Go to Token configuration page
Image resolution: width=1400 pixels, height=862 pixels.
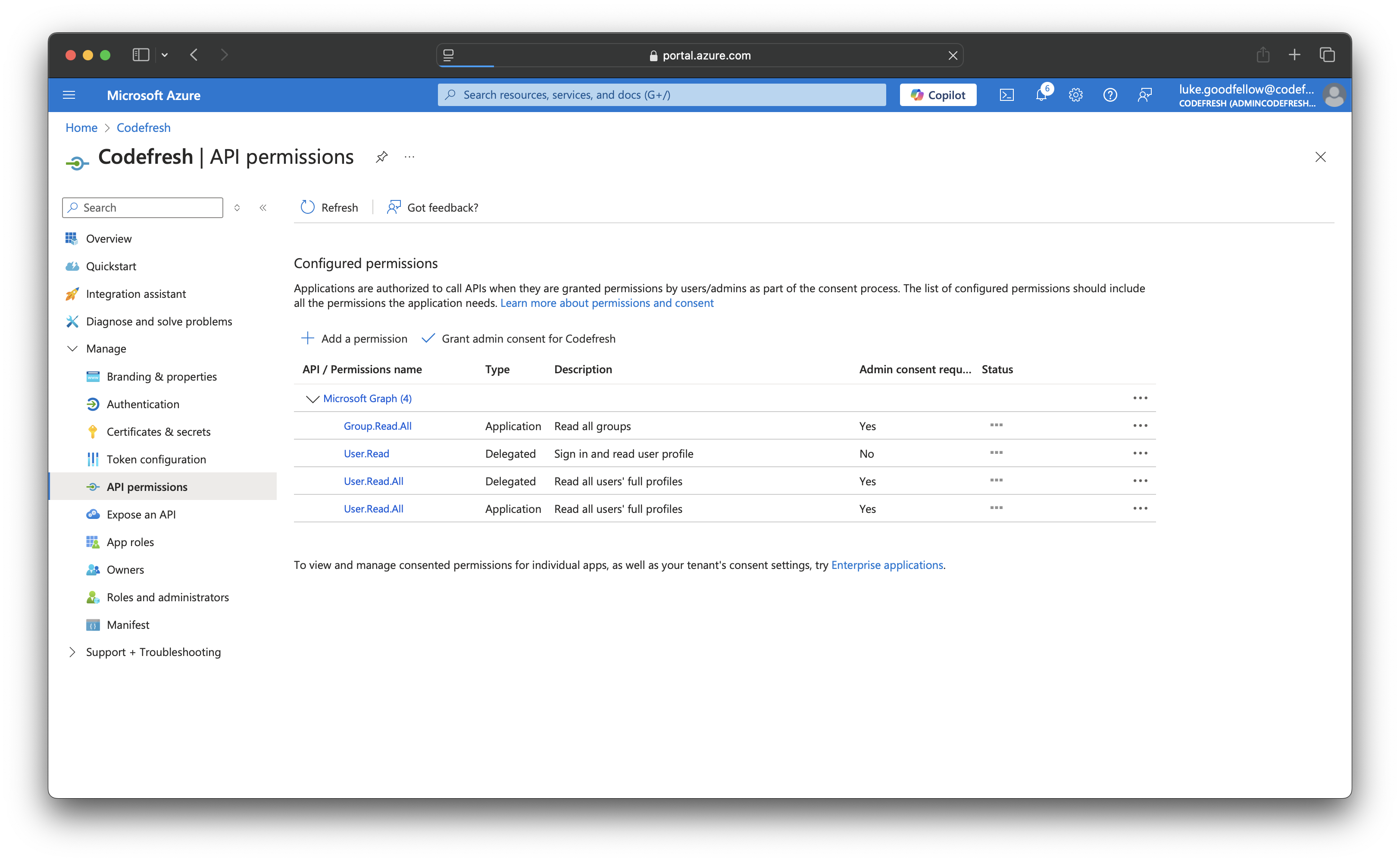pyautogui.click(x=156, y=459)
